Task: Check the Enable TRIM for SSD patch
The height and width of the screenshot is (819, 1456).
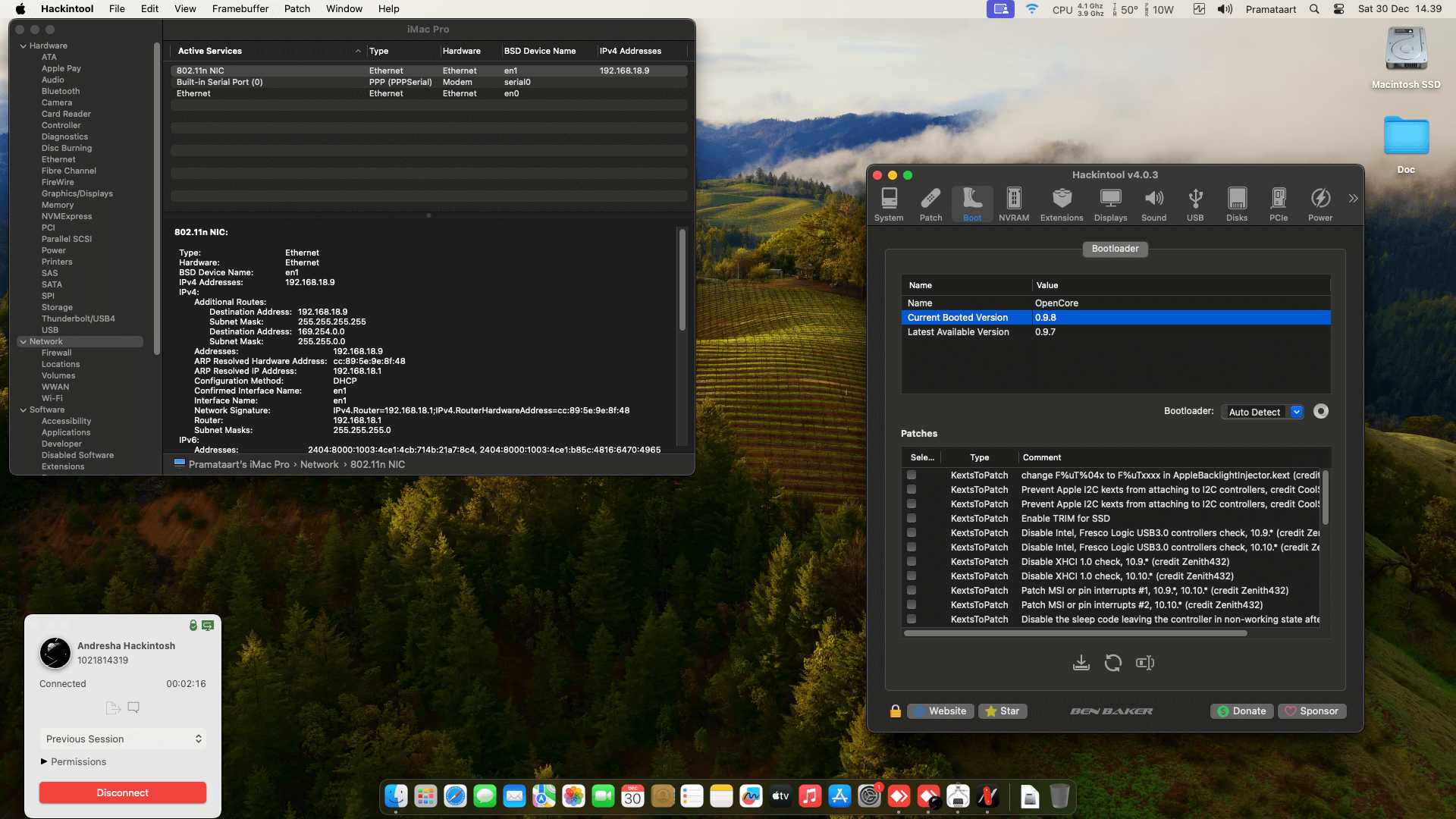Action: pos(912,519)
